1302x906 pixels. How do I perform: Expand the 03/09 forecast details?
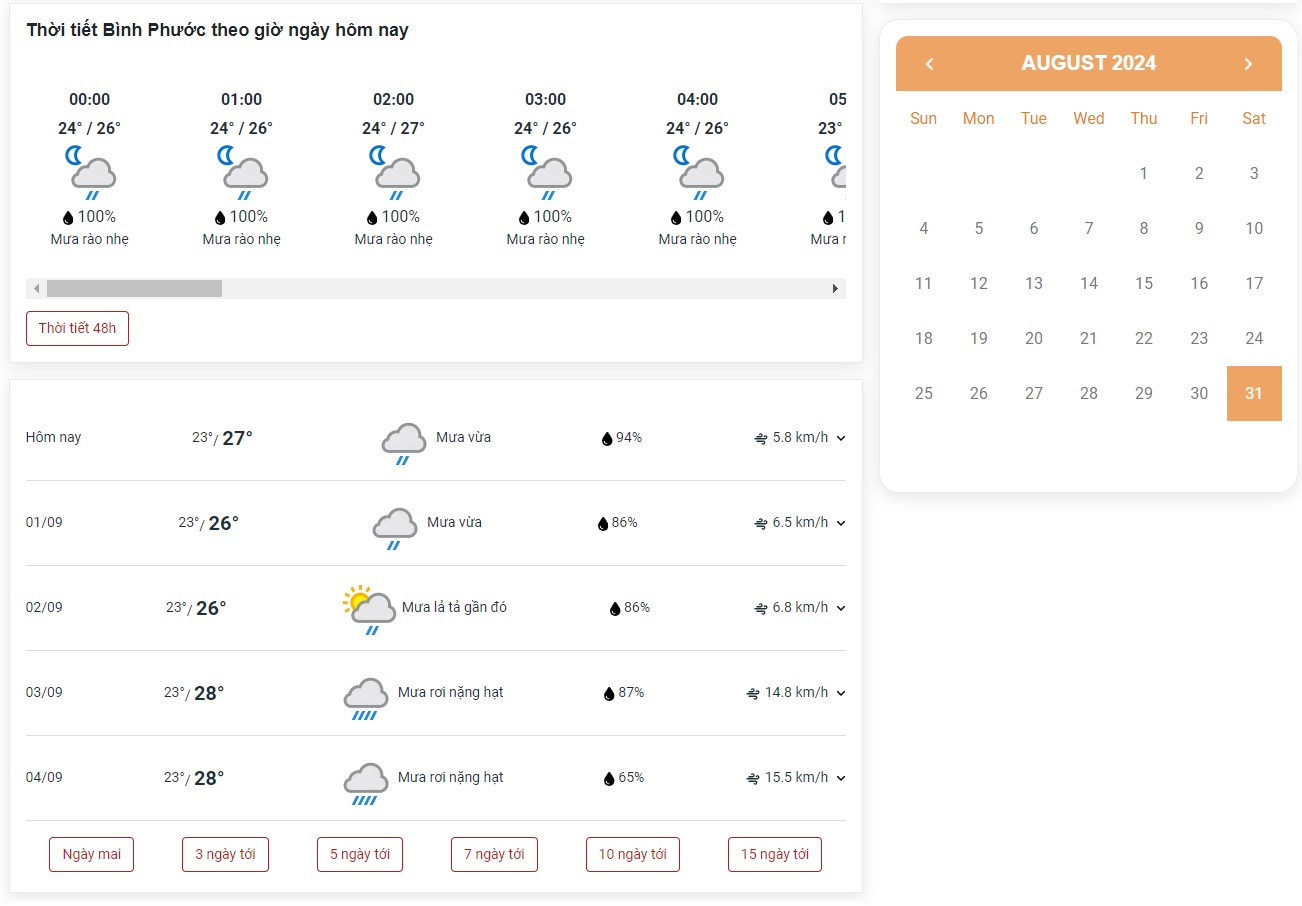[841, 693]
